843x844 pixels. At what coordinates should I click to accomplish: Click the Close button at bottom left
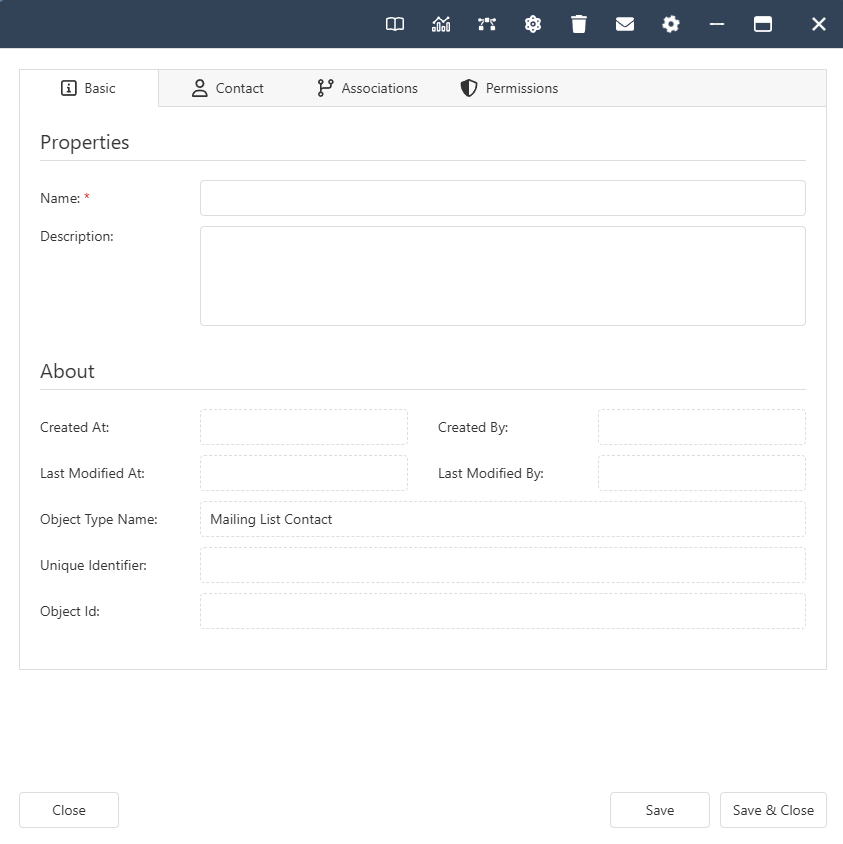click(x=68, y=810)
